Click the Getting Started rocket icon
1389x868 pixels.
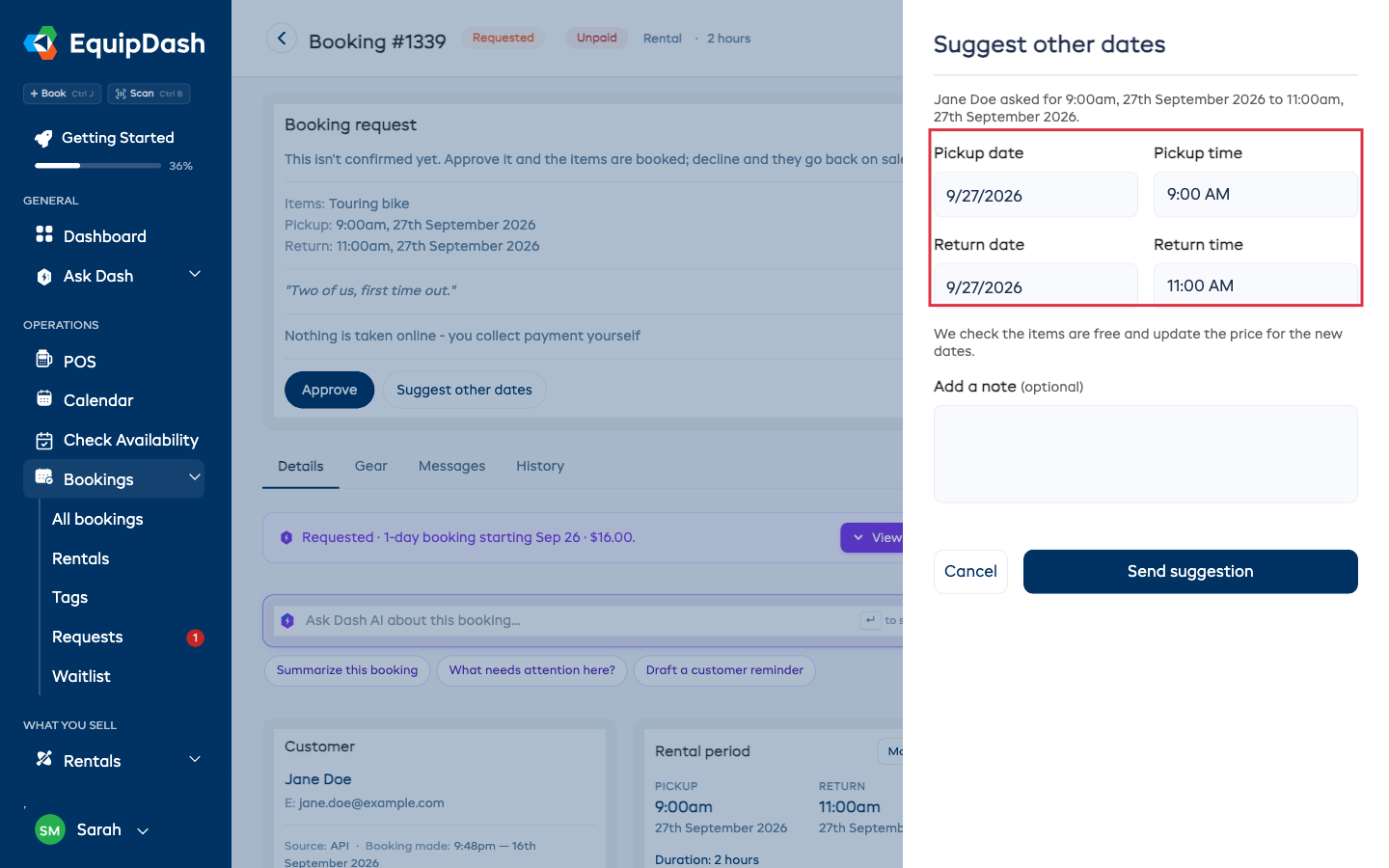pos(43,138)
